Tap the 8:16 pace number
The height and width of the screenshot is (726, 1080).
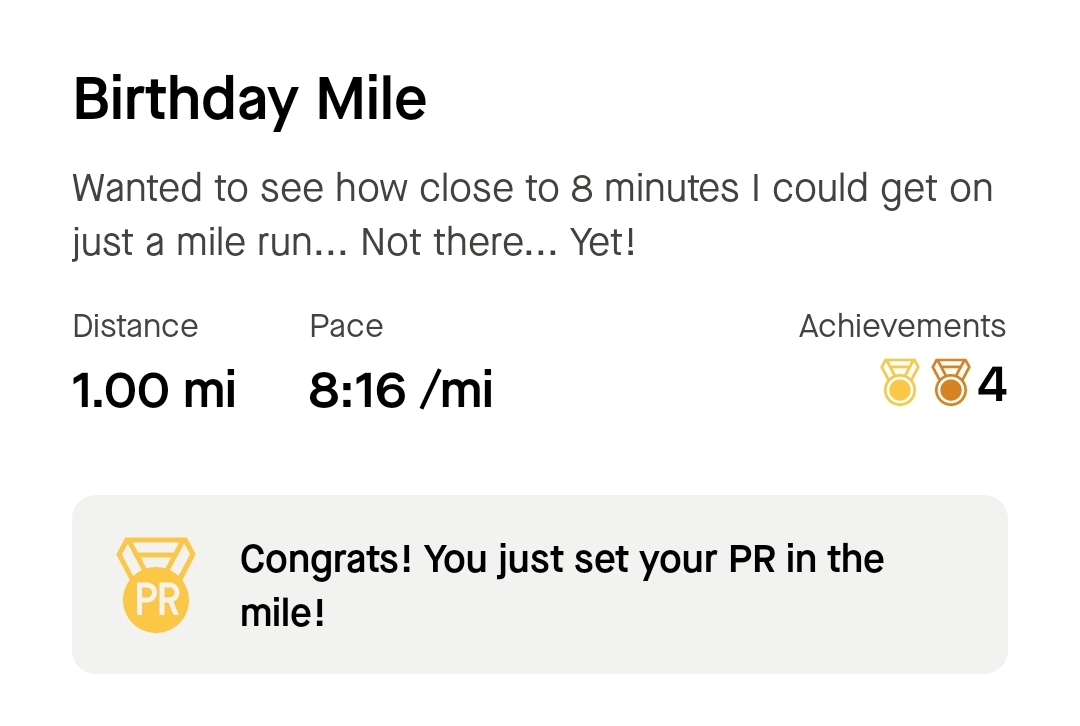(356, 390)
